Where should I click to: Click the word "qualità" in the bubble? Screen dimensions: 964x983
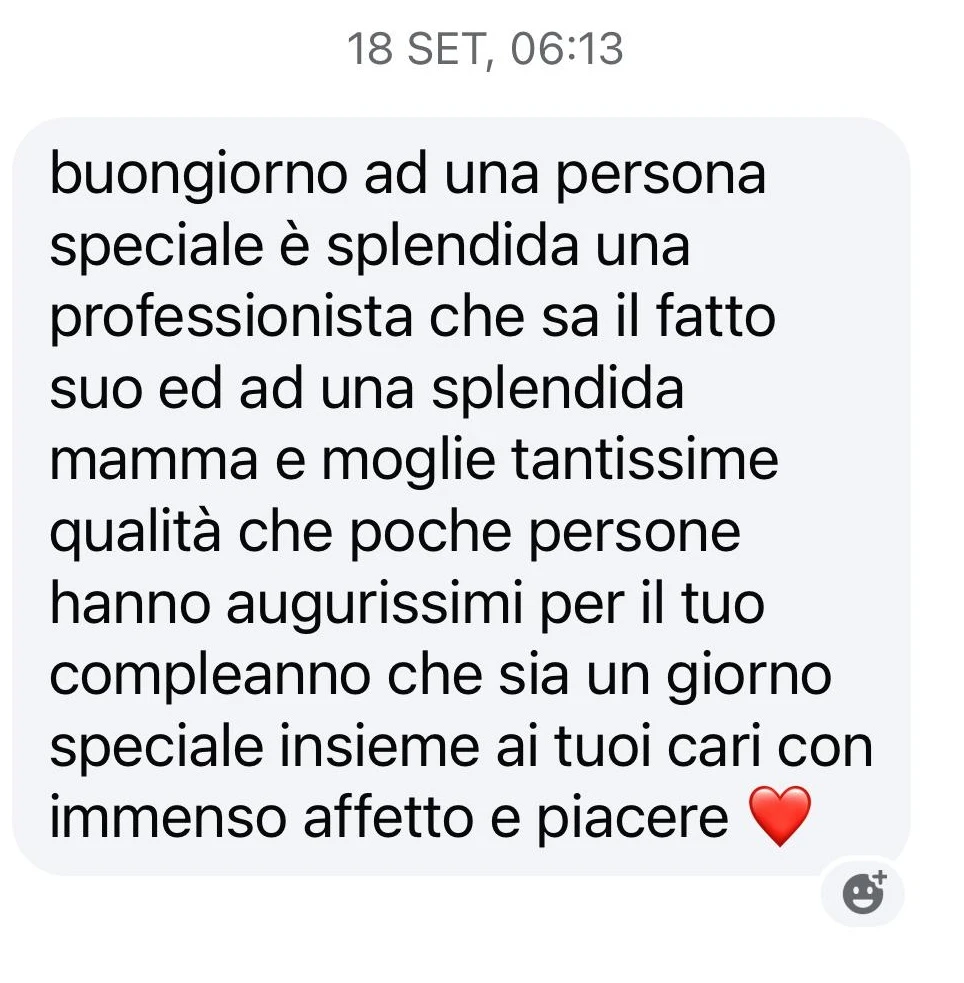pyautogui.click(x=135, y=534)
